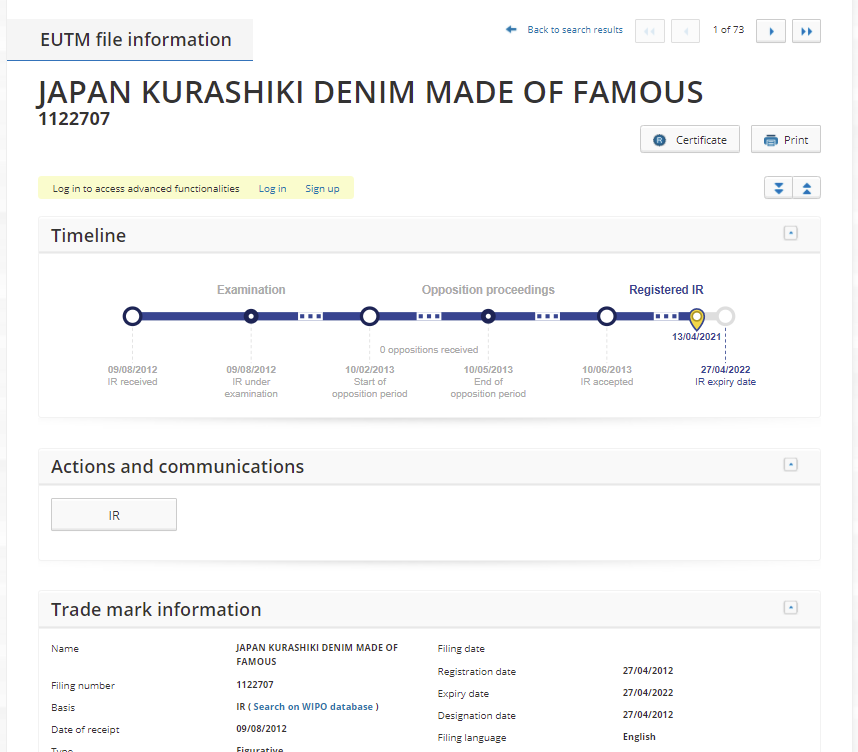This screenshot has height=752, width=858.
Task: Click End of opposition period marker
Action: (x=488, y=316)
